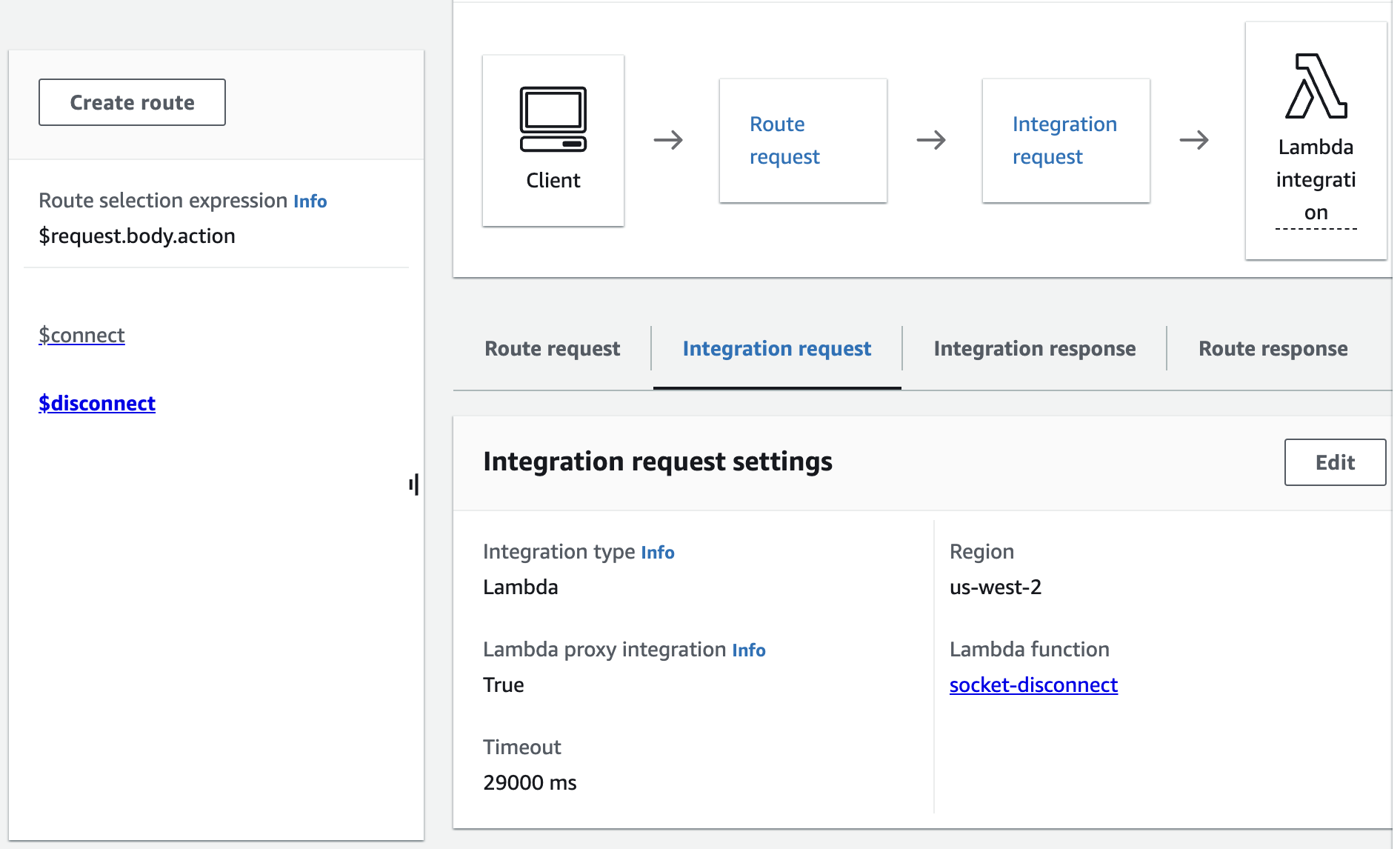Open Info for Route selection expression

point(310,202)
